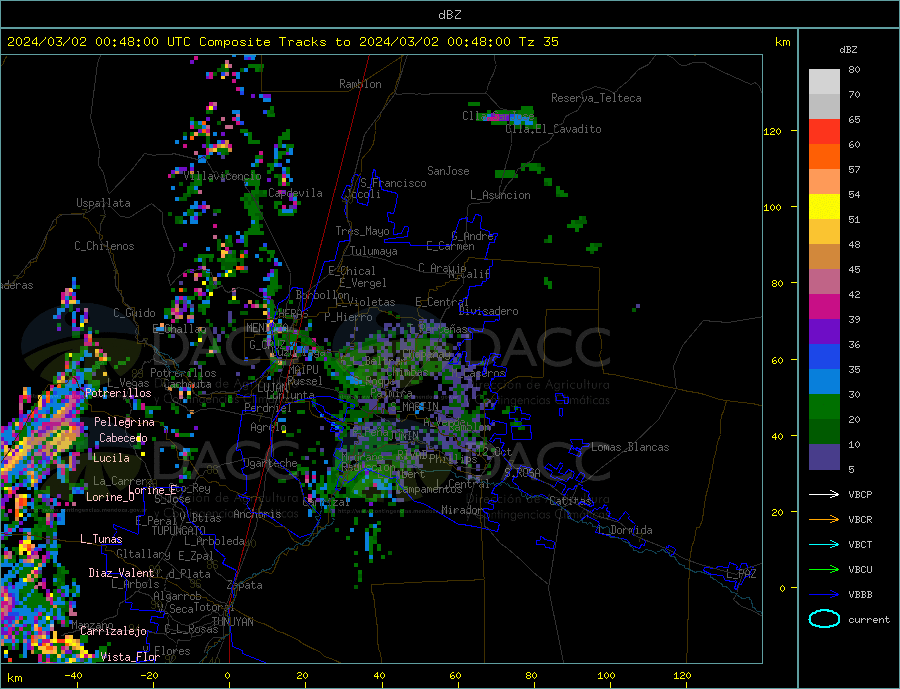Click the yellow 54 dBZ legend swatch
The width and height of the screenshot is (900, 689).
[x=824, y=207]
